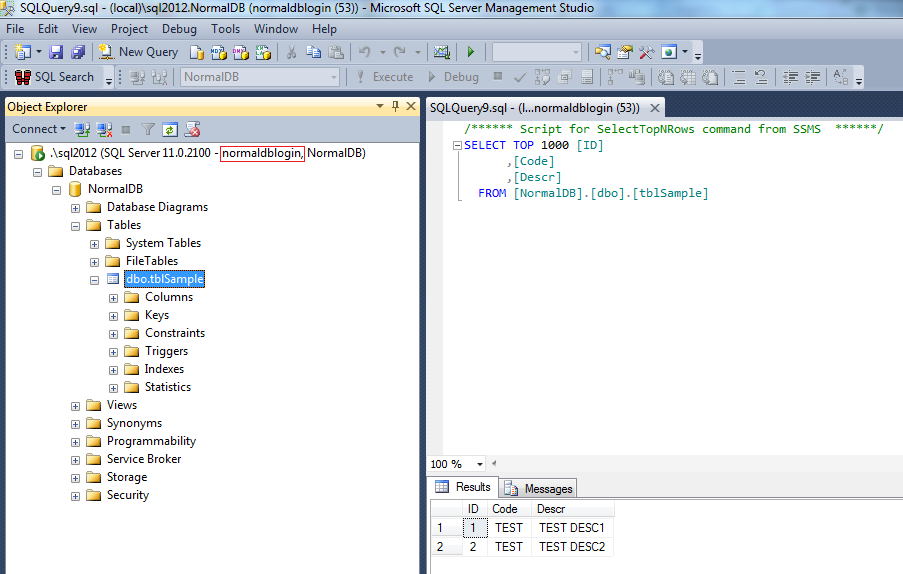Switch to the Results tab
Screen dimensions: 903x574
point(463,487)
